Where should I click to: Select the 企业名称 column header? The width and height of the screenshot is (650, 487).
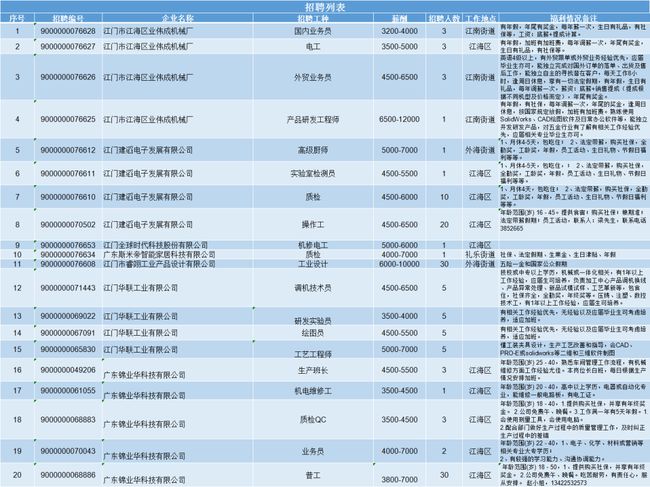(x=177, y=18)
